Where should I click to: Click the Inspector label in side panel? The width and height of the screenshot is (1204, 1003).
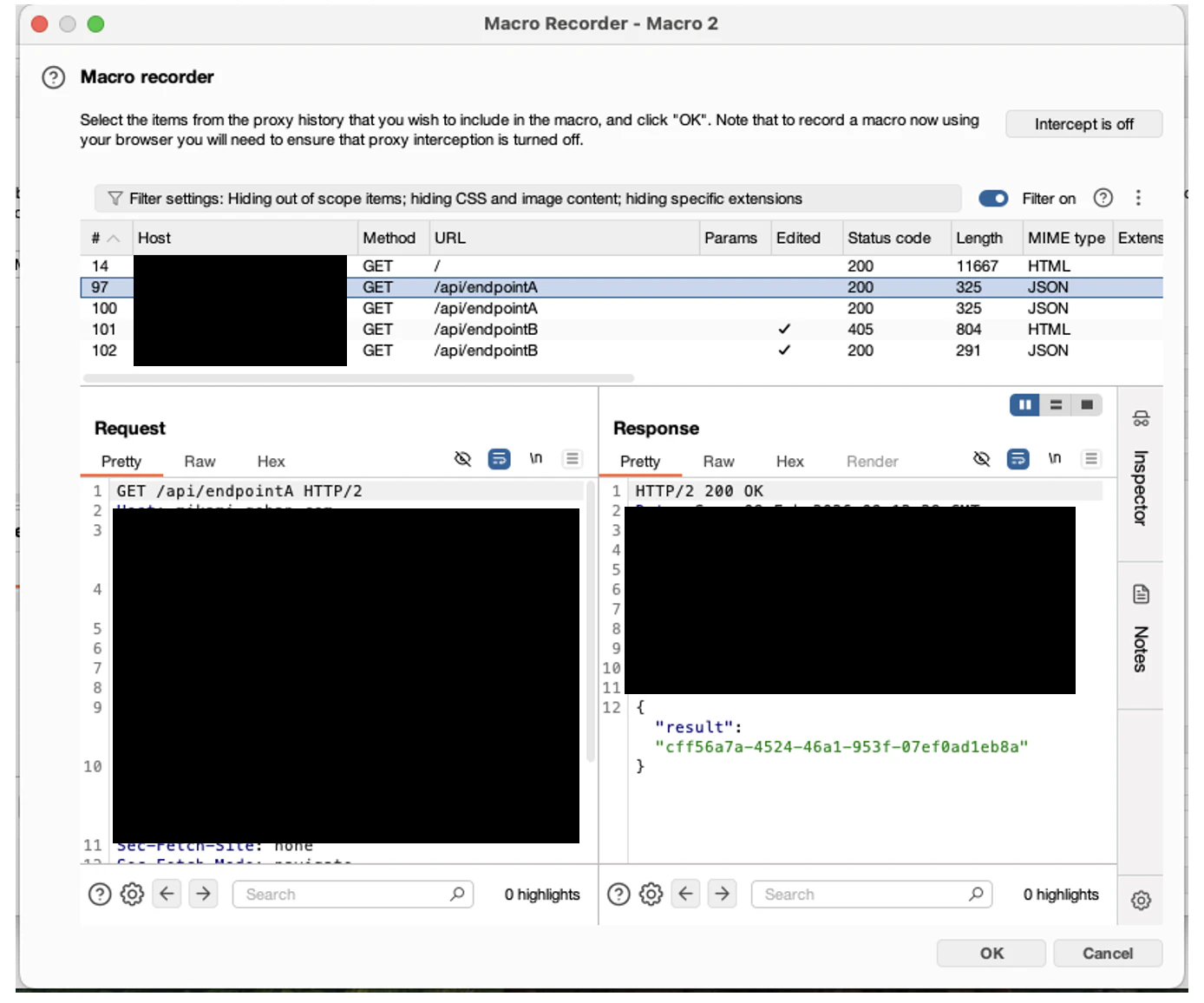[1141, 488]
